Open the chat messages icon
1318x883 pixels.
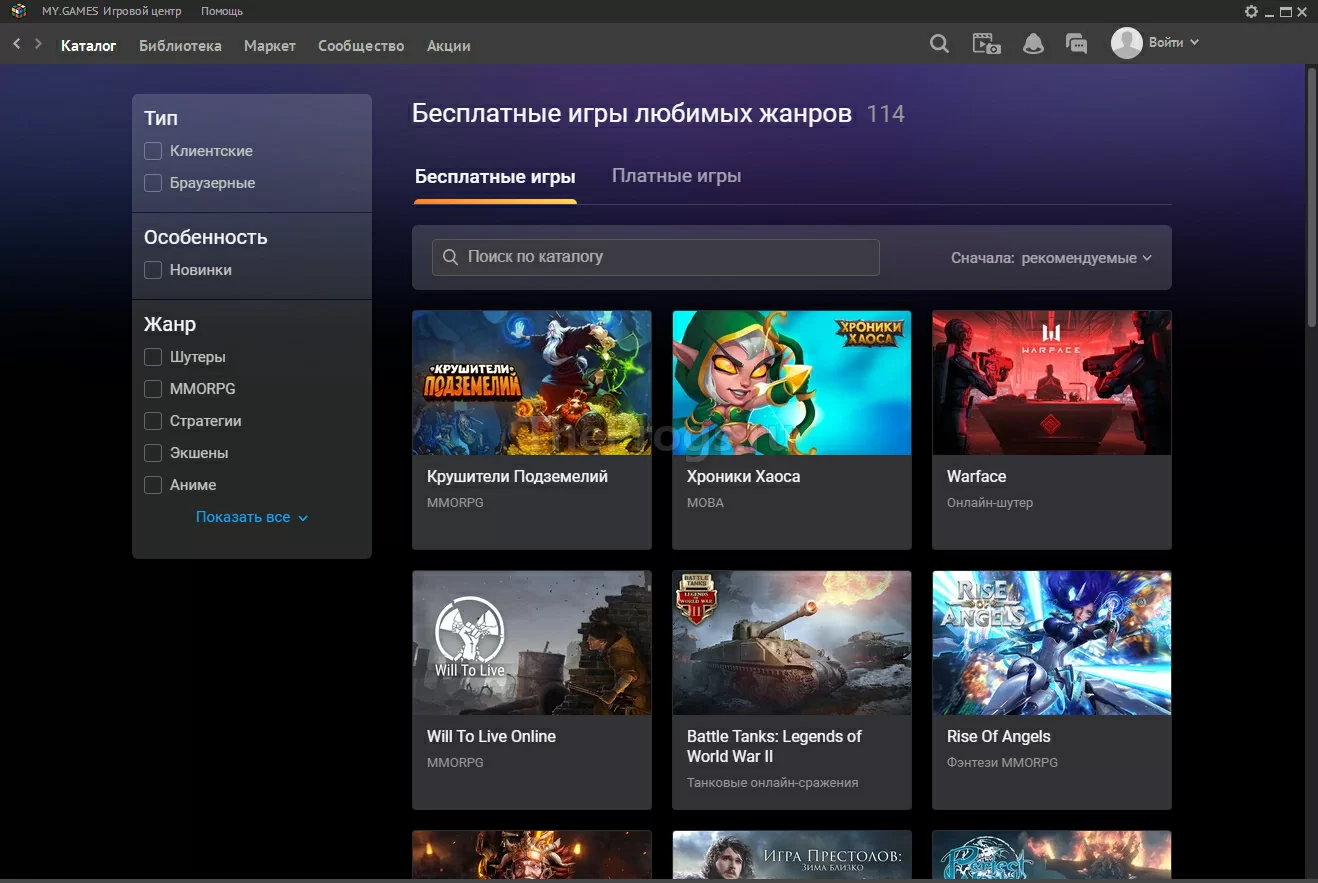1076,44
